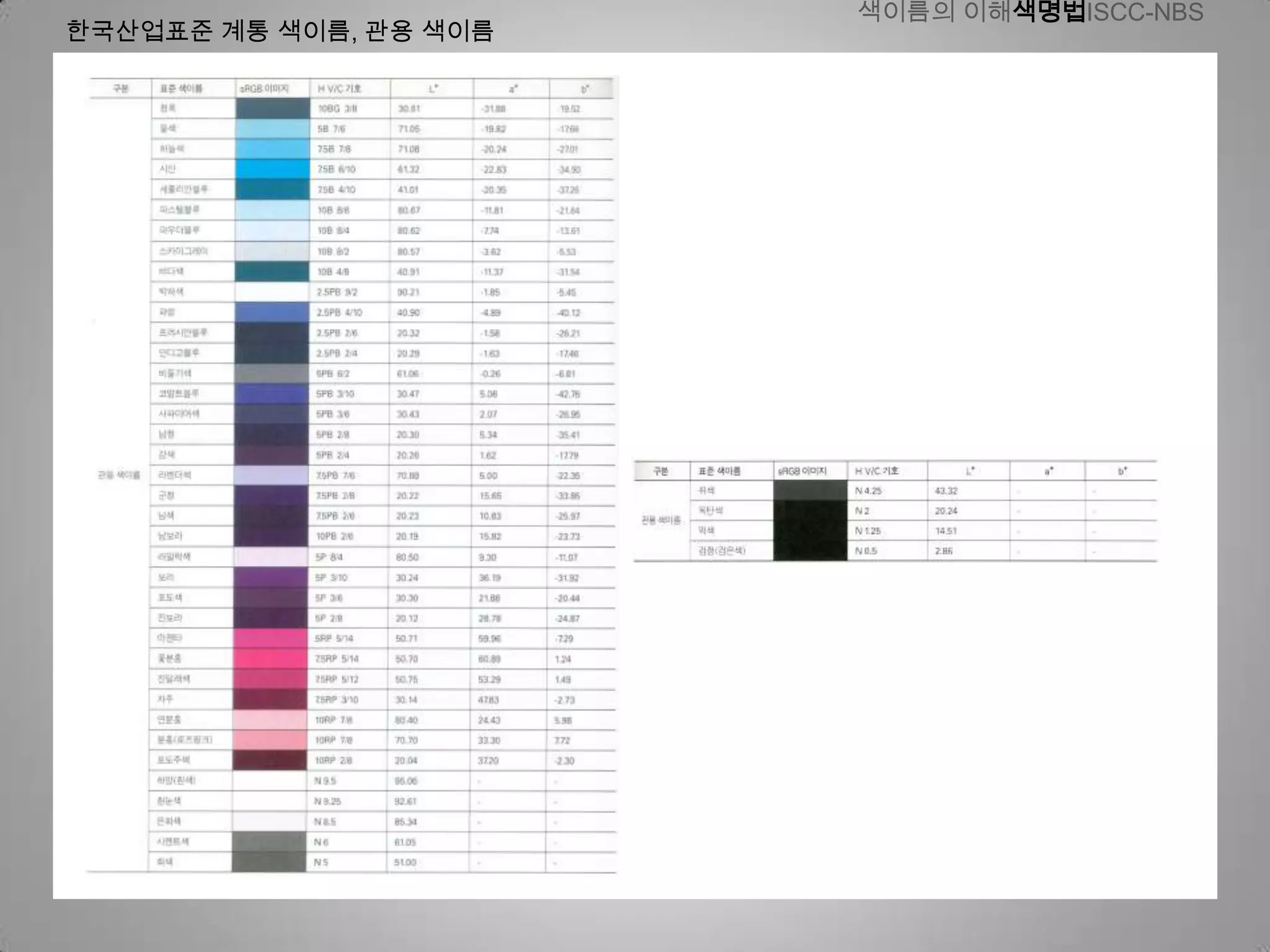Select the blue swatch in the 2.5PB 4/10 row
The width and height of the screenshot is (1270, 952).
point(272,312)
